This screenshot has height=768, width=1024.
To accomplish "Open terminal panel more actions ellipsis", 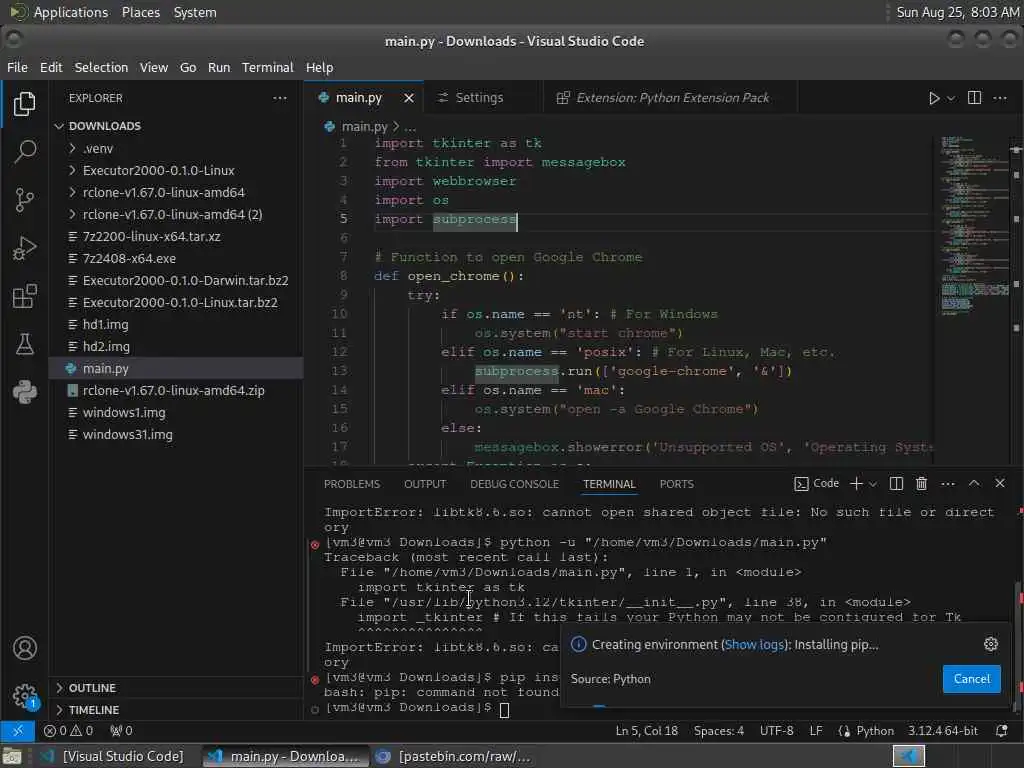I will click(948, 483).
